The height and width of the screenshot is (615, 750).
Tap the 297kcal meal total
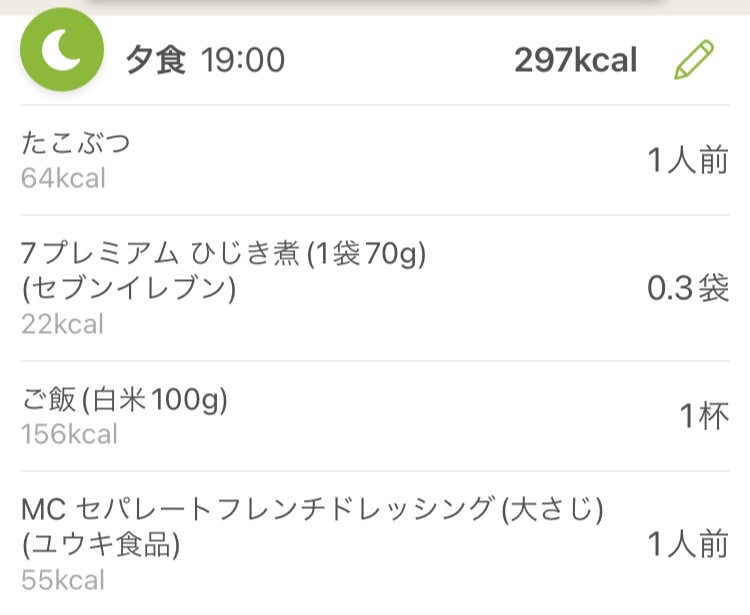point(575,60)
